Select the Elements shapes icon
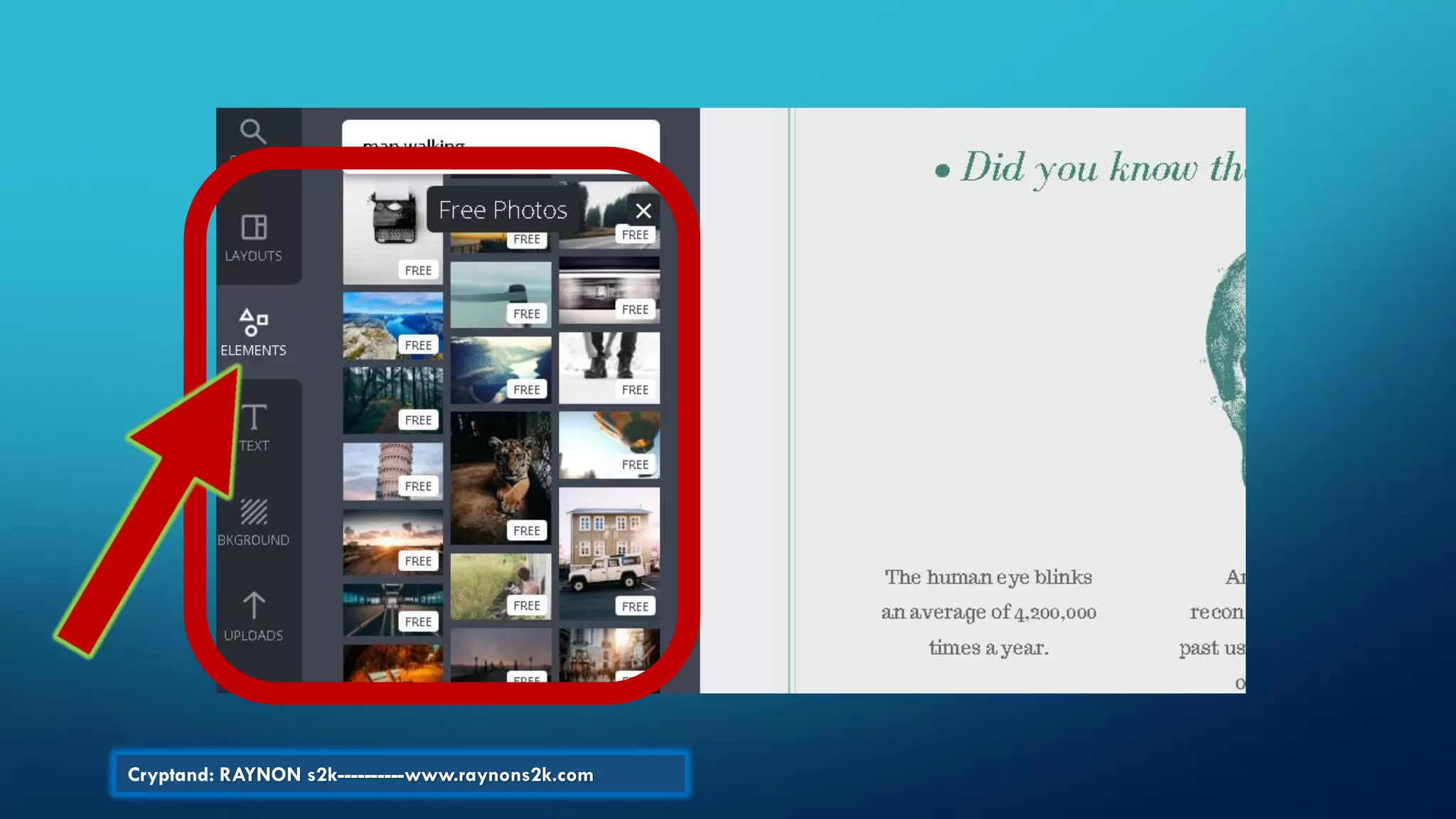Screen dimensions: 1456x819 click(x=254, y=322)
